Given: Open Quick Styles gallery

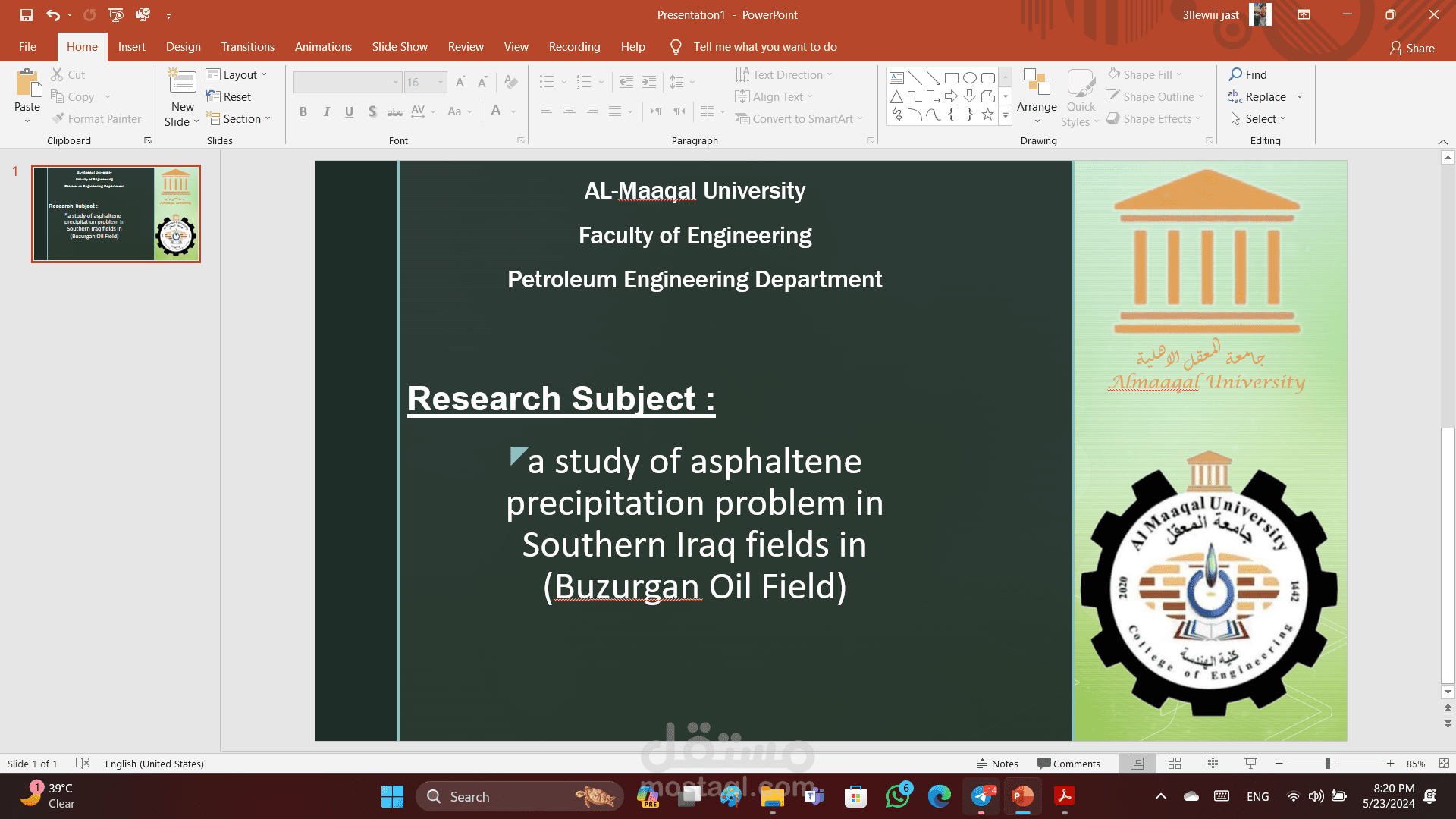Looking at the screenshot, I should coord(1081,97).
